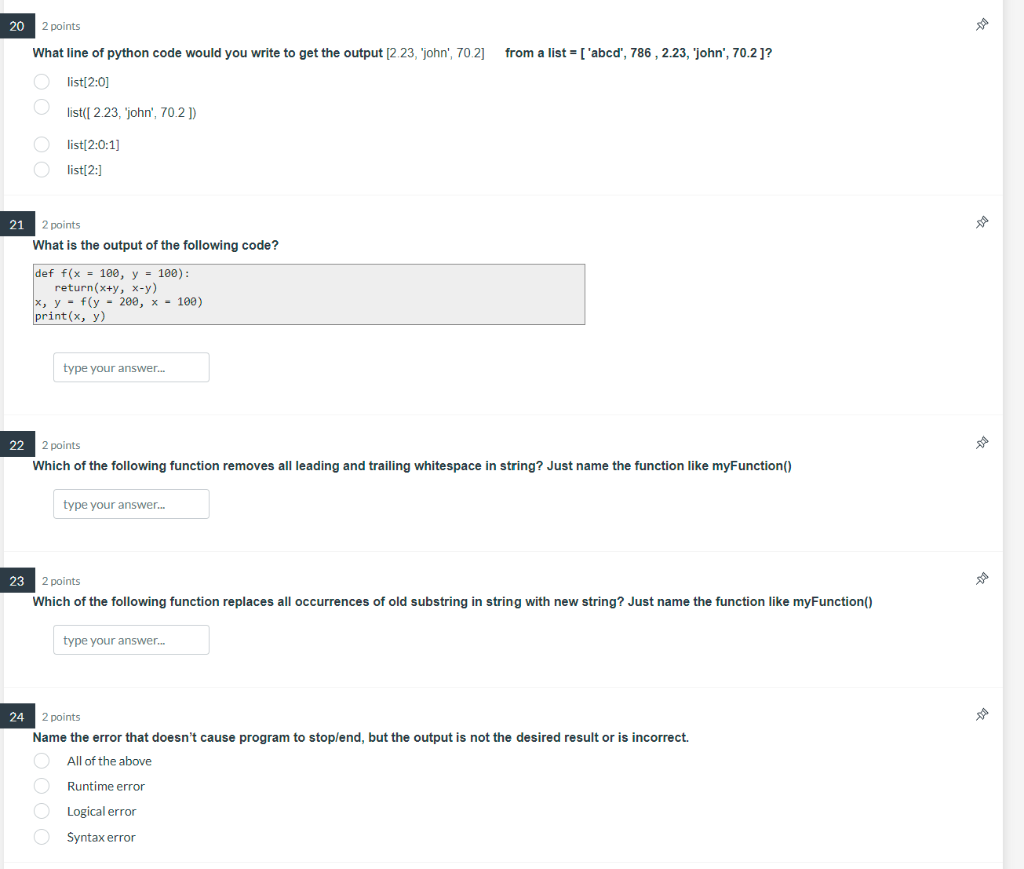
Task: Pin question 21 with the pushpin icon
Action: coord(982,223)
